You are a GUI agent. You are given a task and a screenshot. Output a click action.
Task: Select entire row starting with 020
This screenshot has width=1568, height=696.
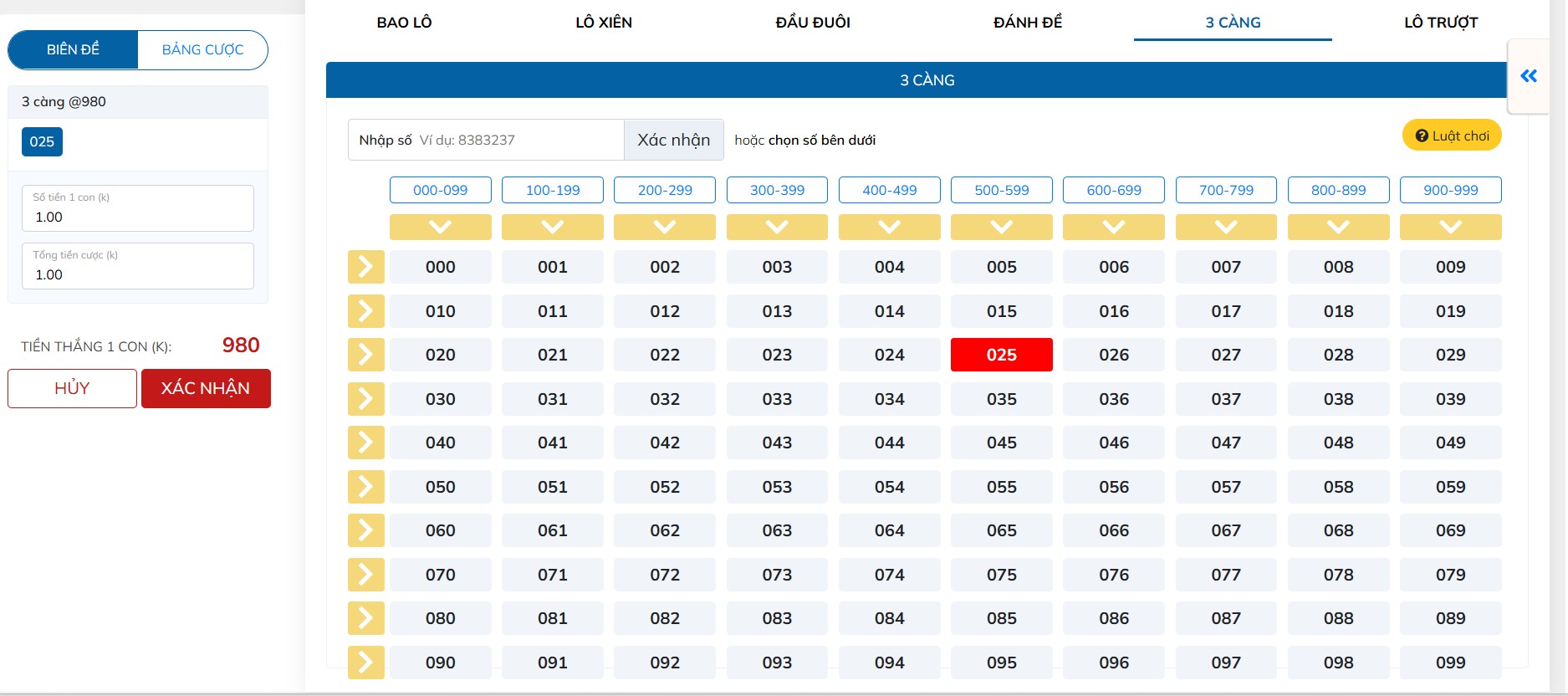[x=365, y=355]
